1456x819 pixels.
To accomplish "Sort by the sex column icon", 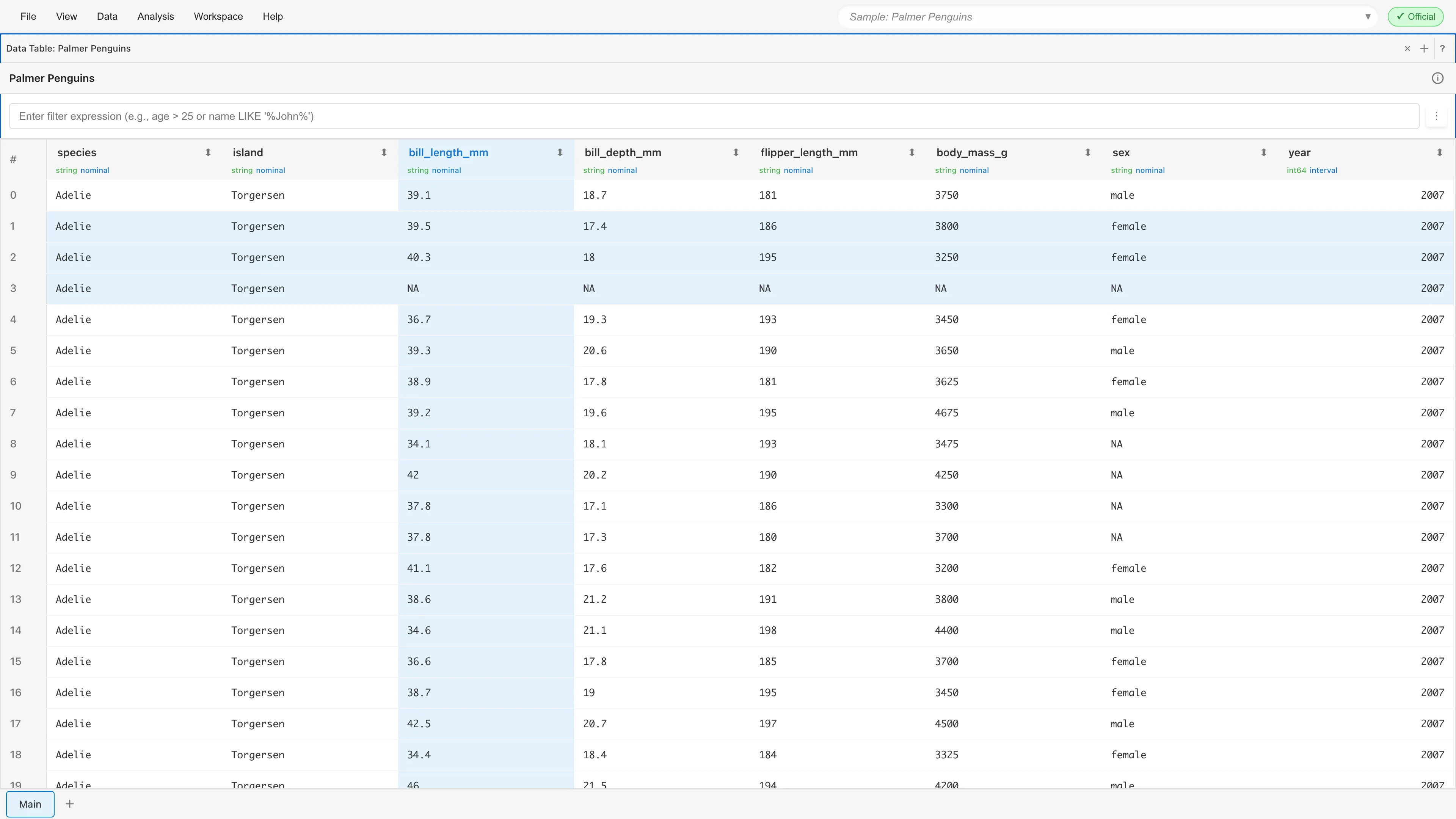I will (1263, 152).
